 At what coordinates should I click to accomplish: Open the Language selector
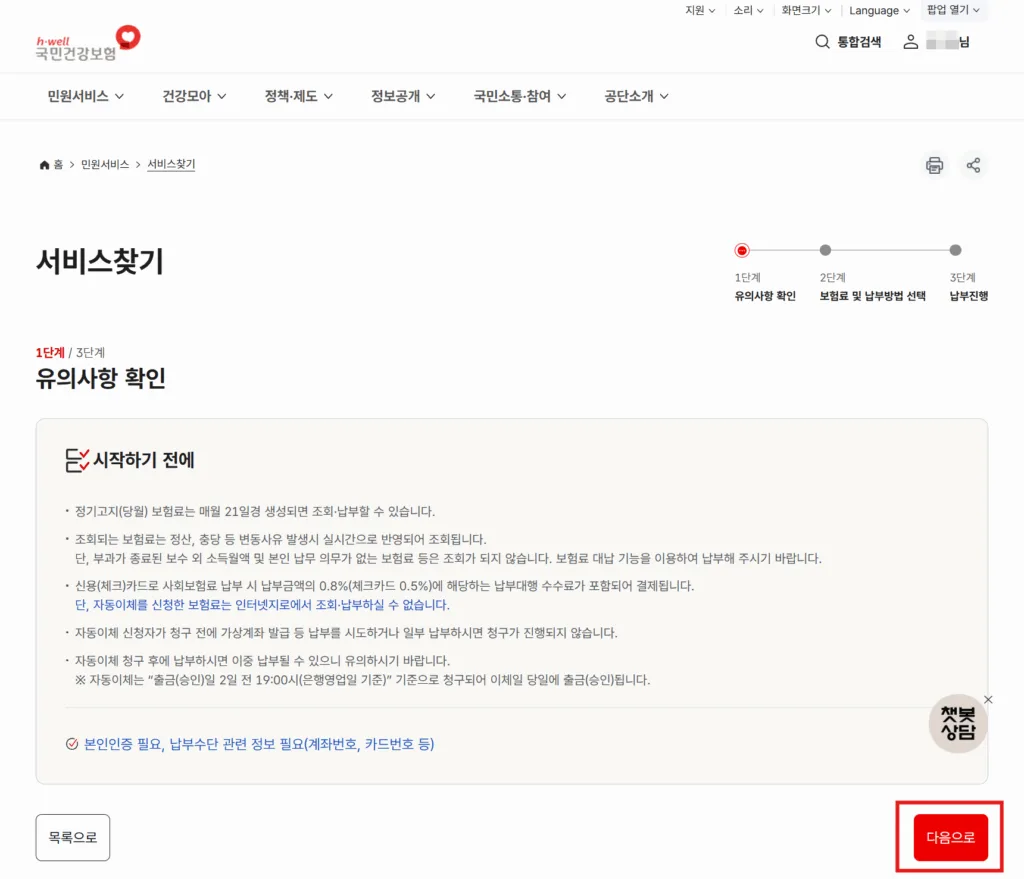(878, 10)
